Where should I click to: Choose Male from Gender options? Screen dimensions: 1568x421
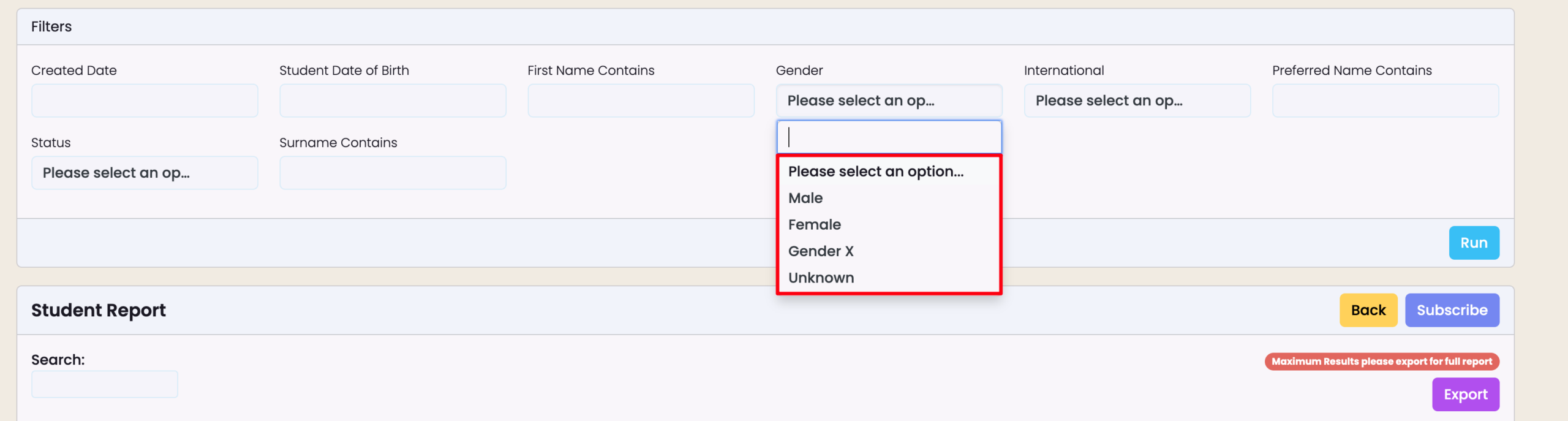point(805,198)
